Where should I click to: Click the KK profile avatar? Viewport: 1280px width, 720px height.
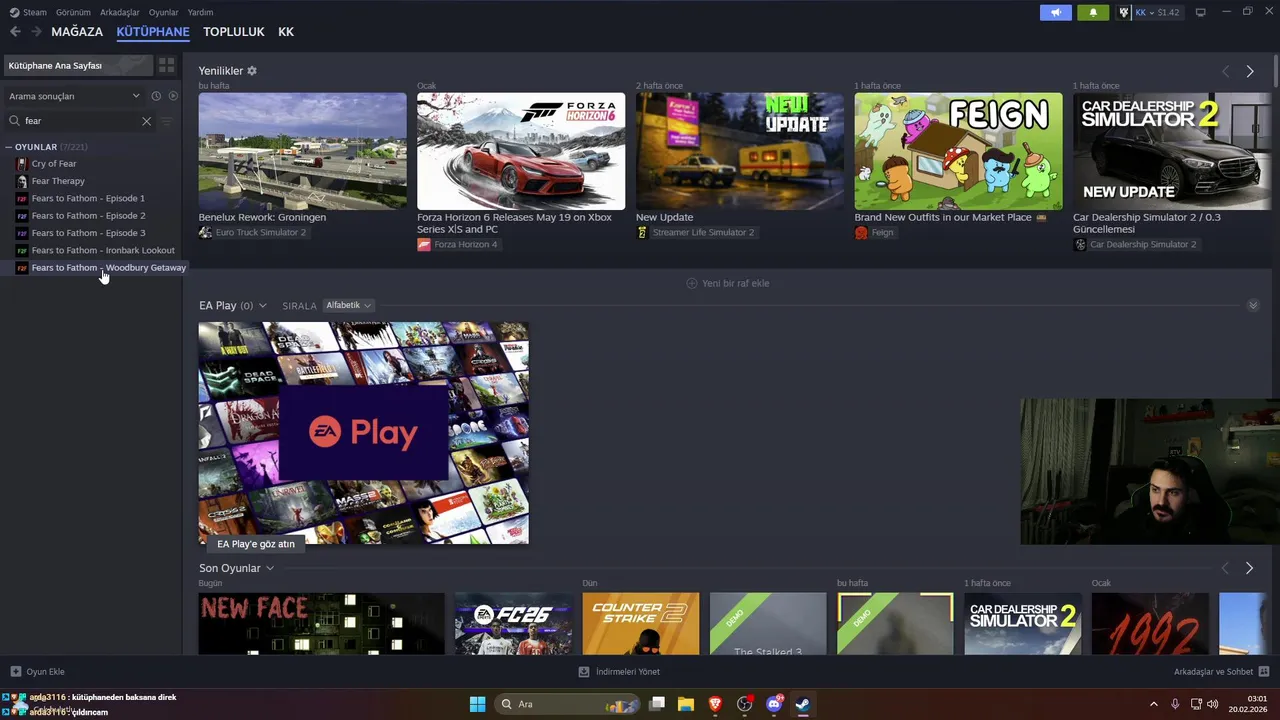[x=1124, y=12]
